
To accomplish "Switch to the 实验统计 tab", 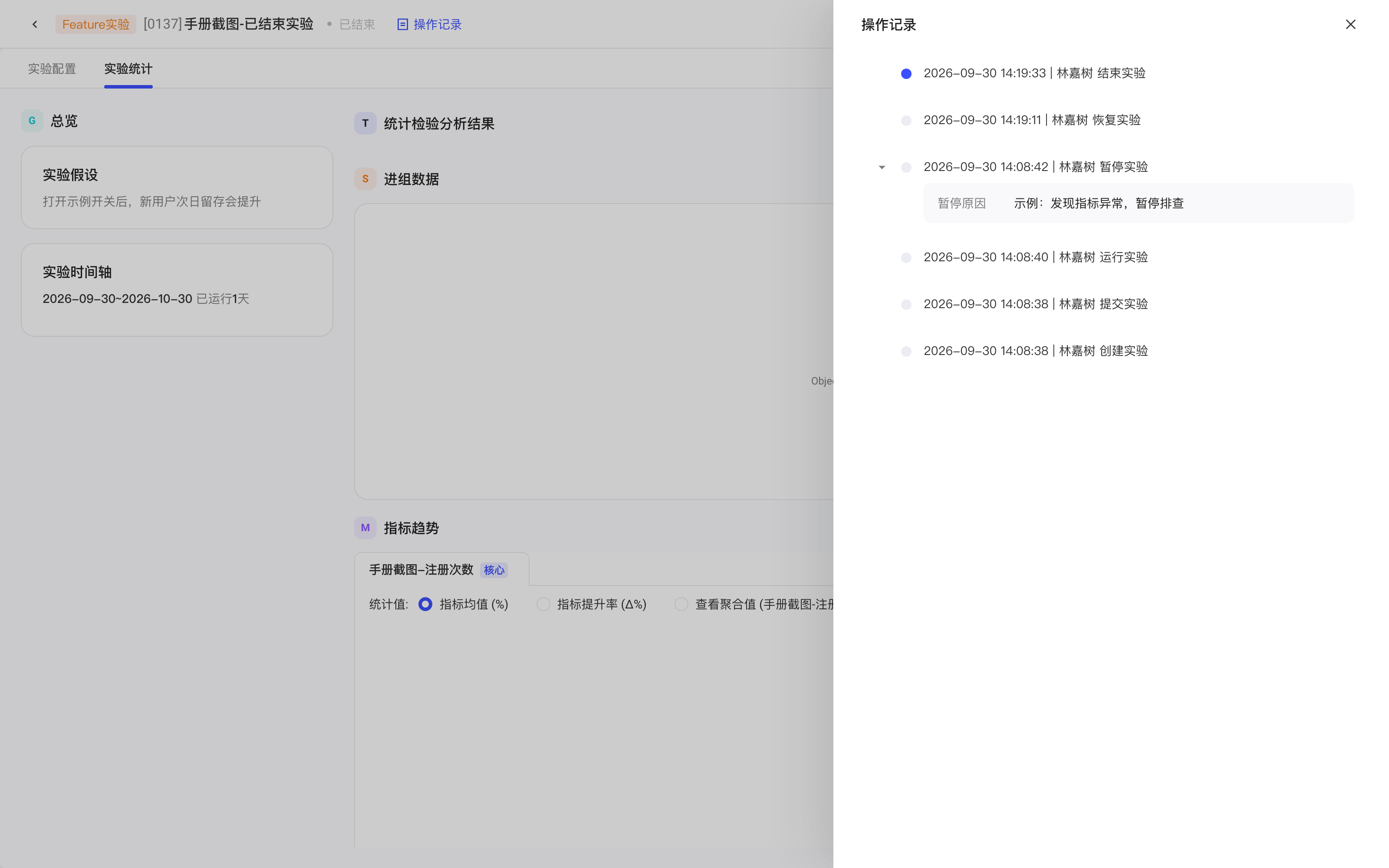I will coord(128,69).
